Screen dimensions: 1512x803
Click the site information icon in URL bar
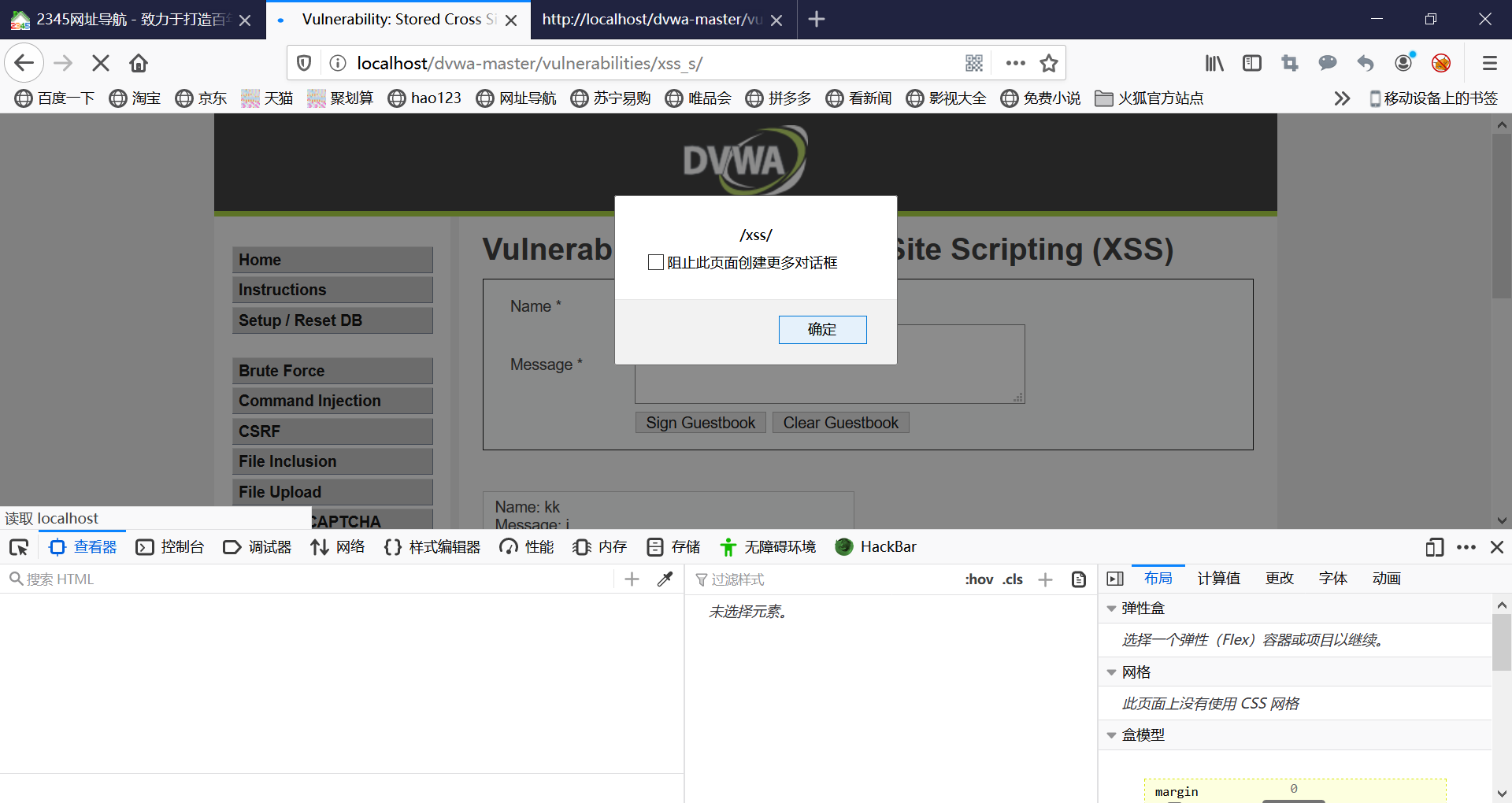point(337,63)
